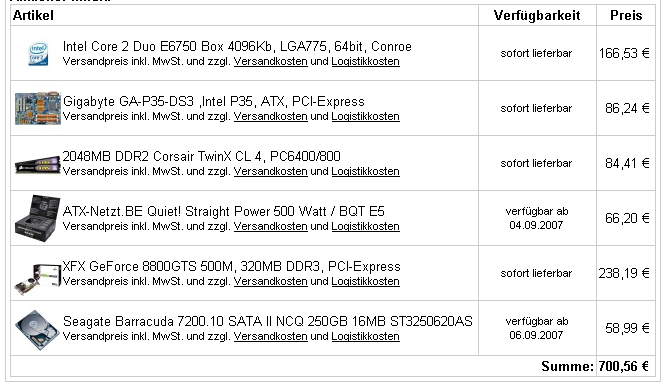Open Logistikkosten link under Corsair TwinX
The image size is (665, 387).
365,172
